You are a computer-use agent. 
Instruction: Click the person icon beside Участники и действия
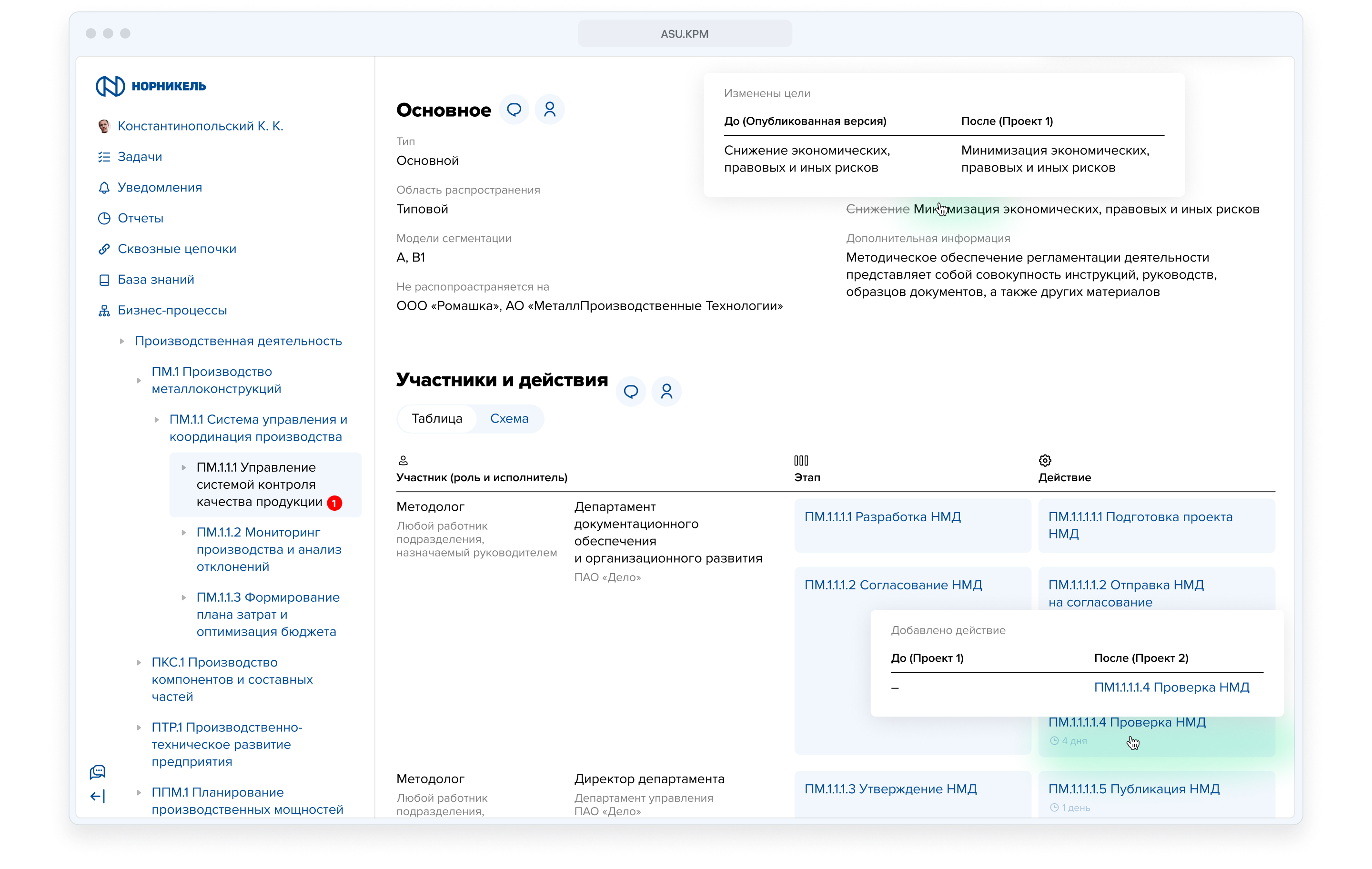tap(666, 392)
